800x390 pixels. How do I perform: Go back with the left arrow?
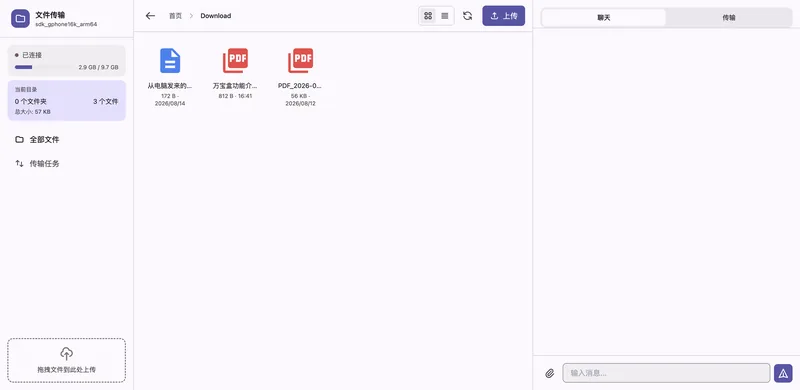coord(150,16)
